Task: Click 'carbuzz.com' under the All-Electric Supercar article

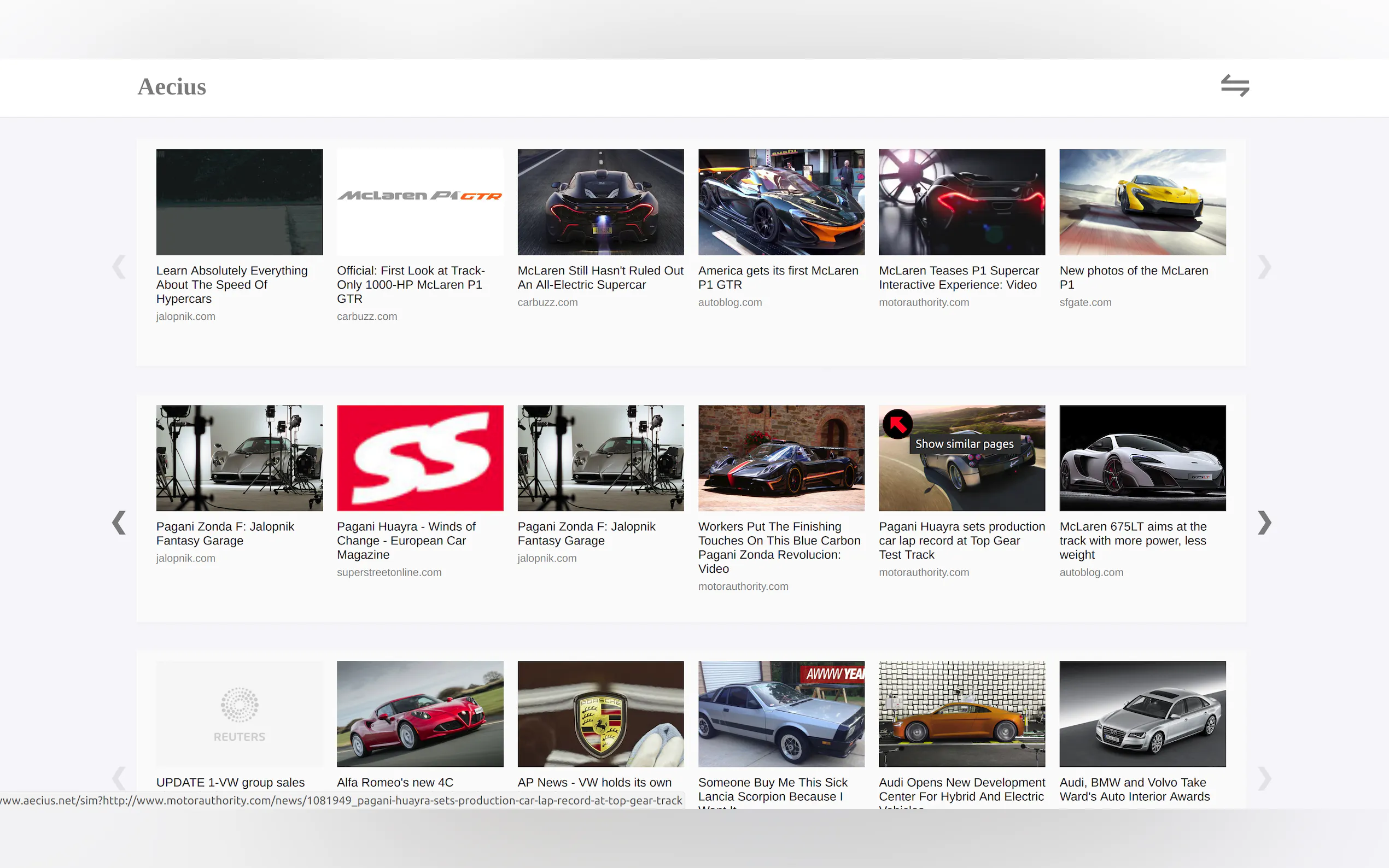Action: pyautogui.click(x=547, y=302)
